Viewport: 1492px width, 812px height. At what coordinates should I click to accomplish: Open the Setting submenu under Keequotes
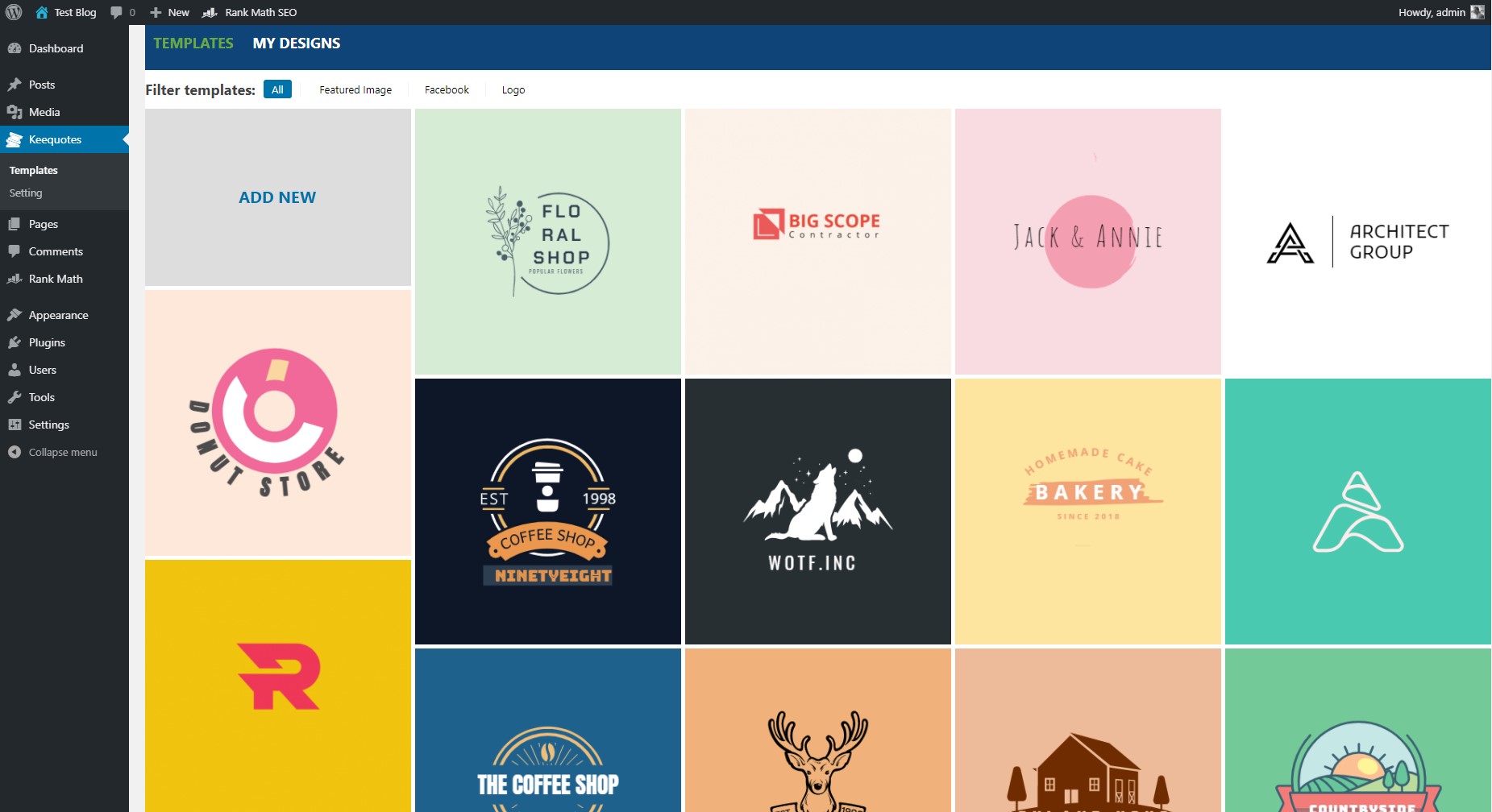click(26, 193)
